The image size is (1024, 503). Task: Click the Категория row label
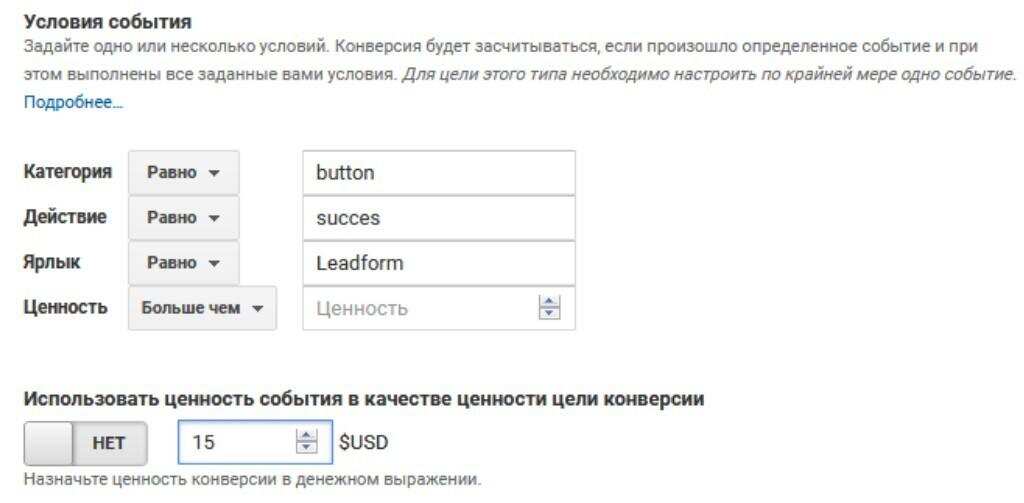click(67, 172)
